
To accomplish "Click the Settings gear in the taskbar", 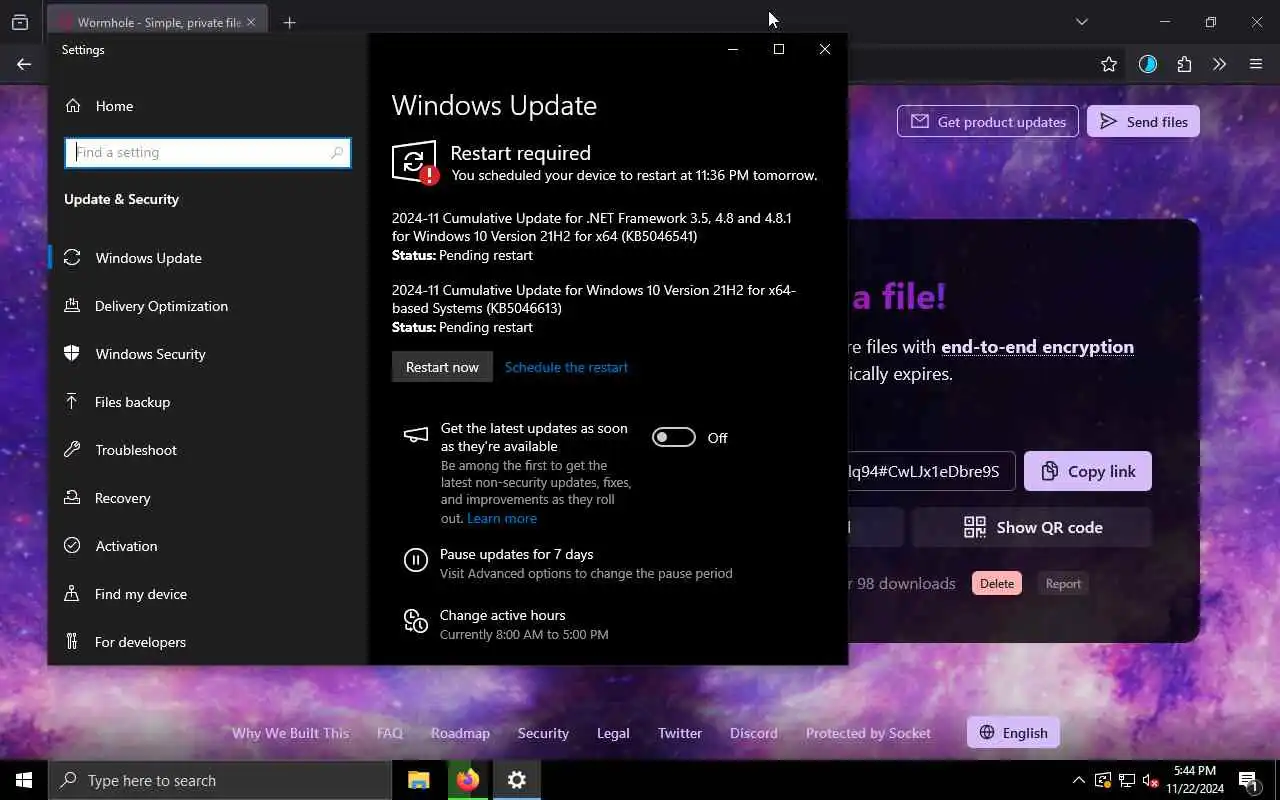I will click(516, 780).
